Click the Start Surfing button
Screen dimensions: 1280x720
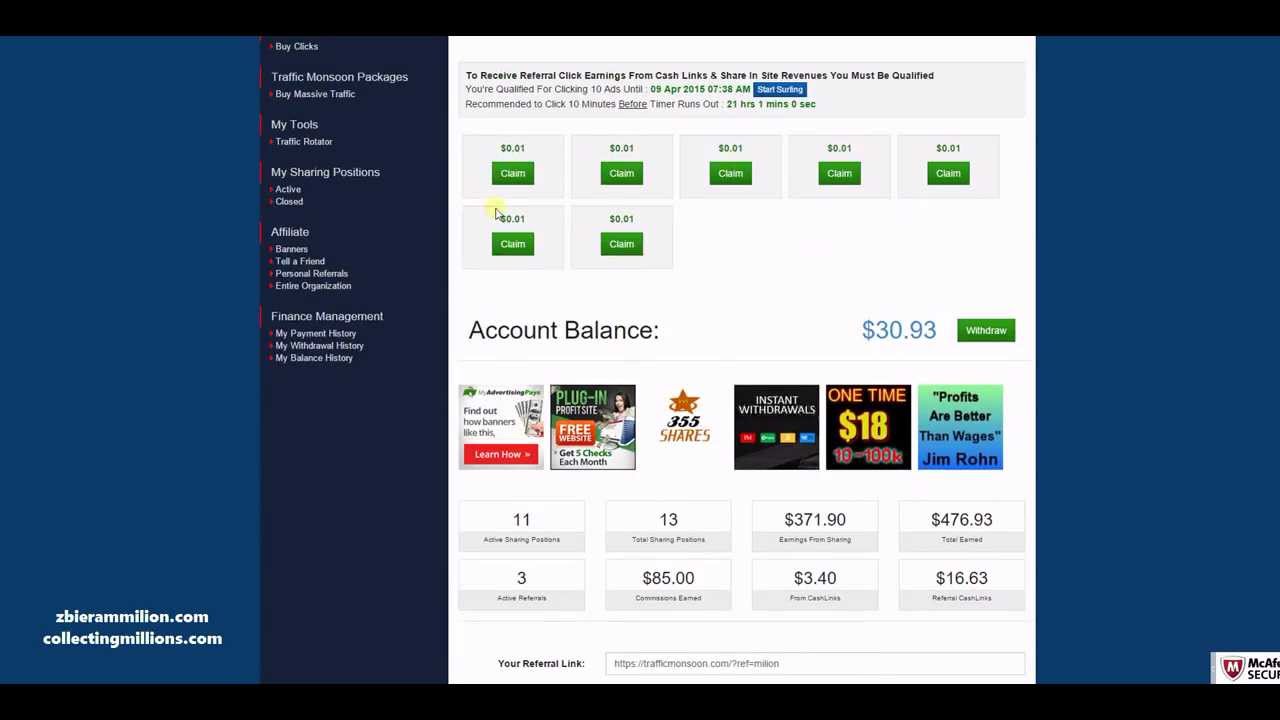click(780, 90)
